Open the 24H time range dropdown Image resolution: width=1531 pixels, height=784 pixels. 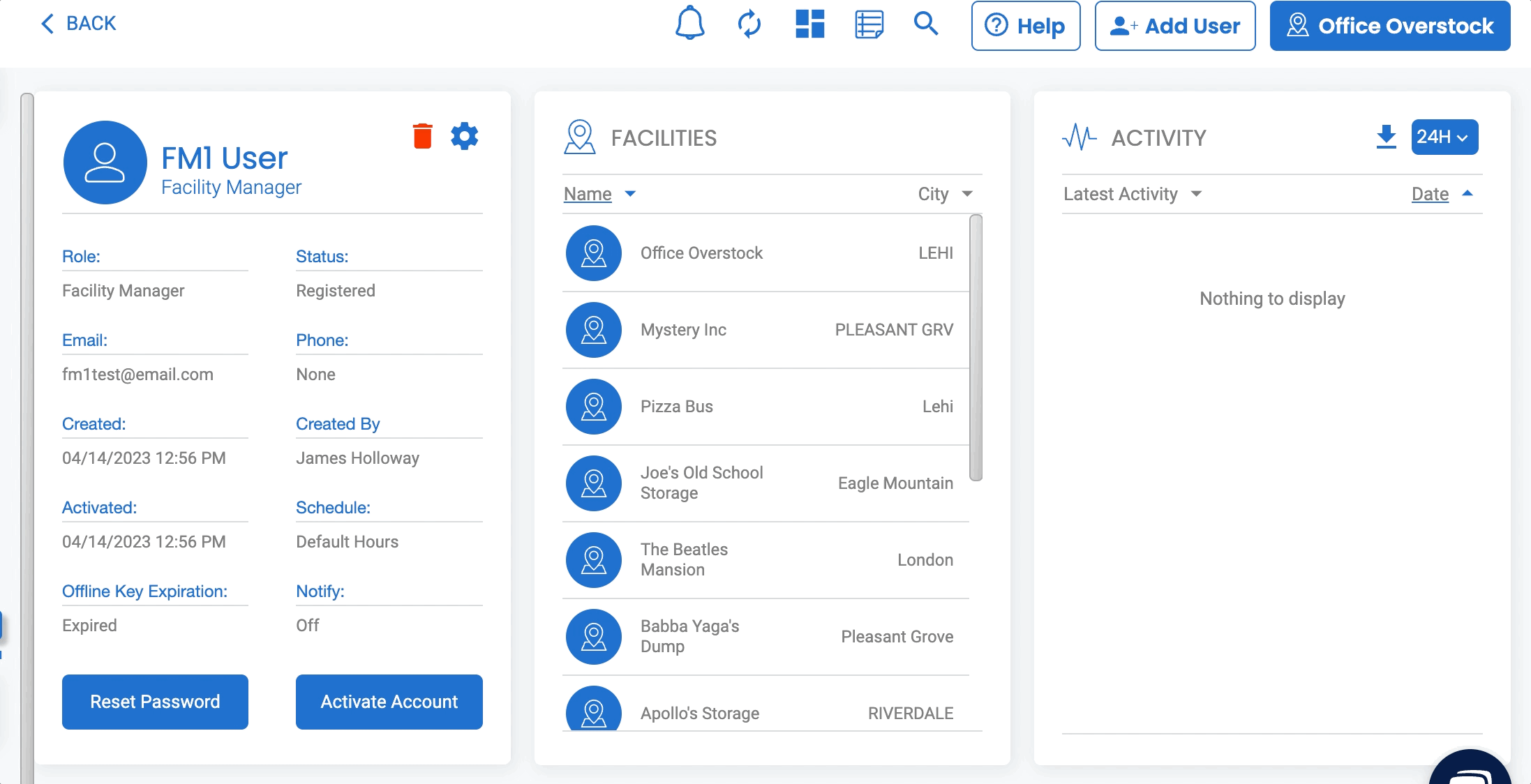point(1444,137)
